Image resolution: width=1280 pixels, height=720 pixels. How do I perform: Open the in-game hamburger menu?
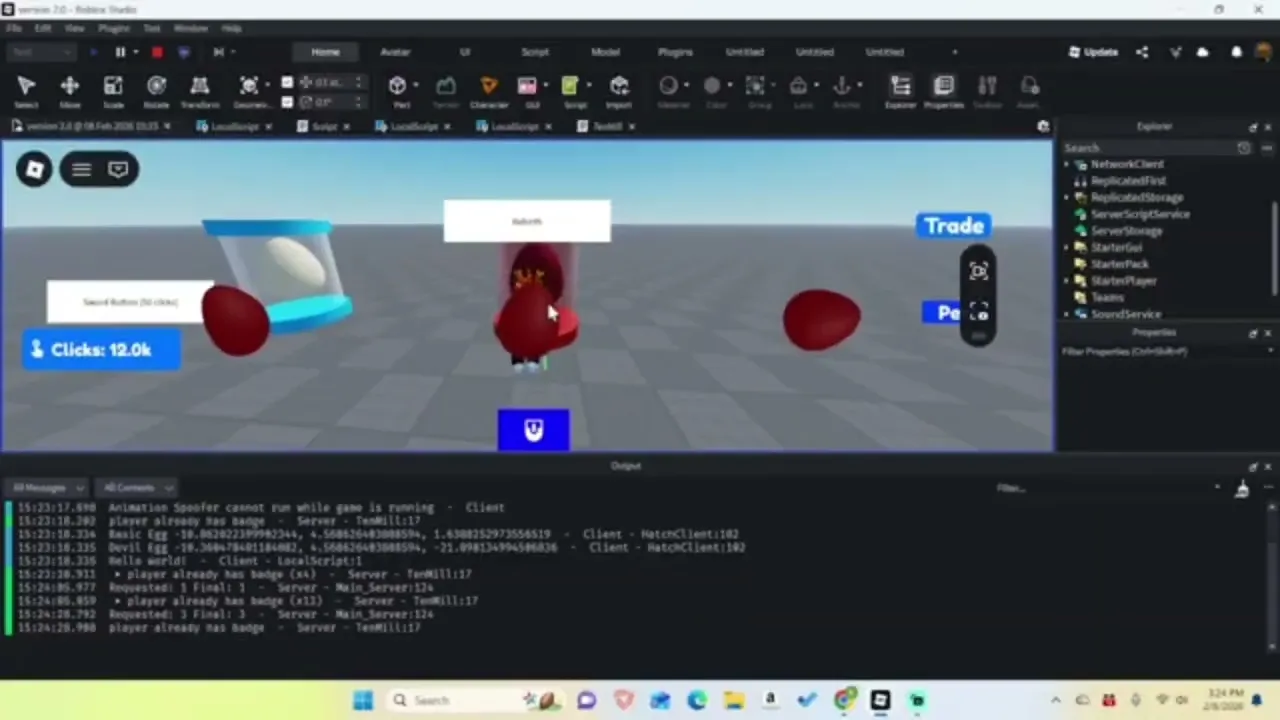pos(81,169)
